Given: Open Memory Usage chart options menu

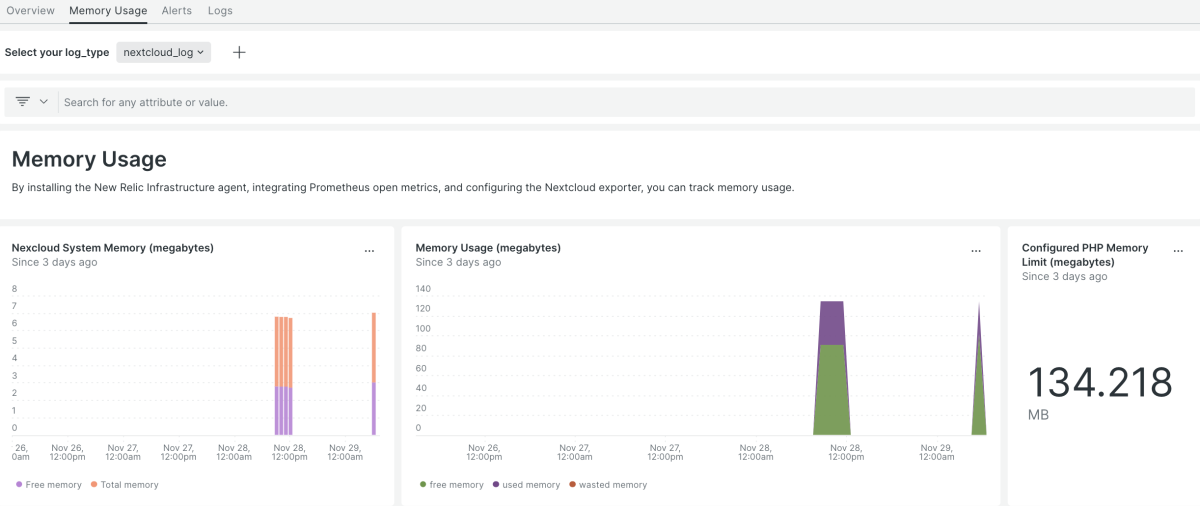Looking at the screenshot, I should point(976,251).
